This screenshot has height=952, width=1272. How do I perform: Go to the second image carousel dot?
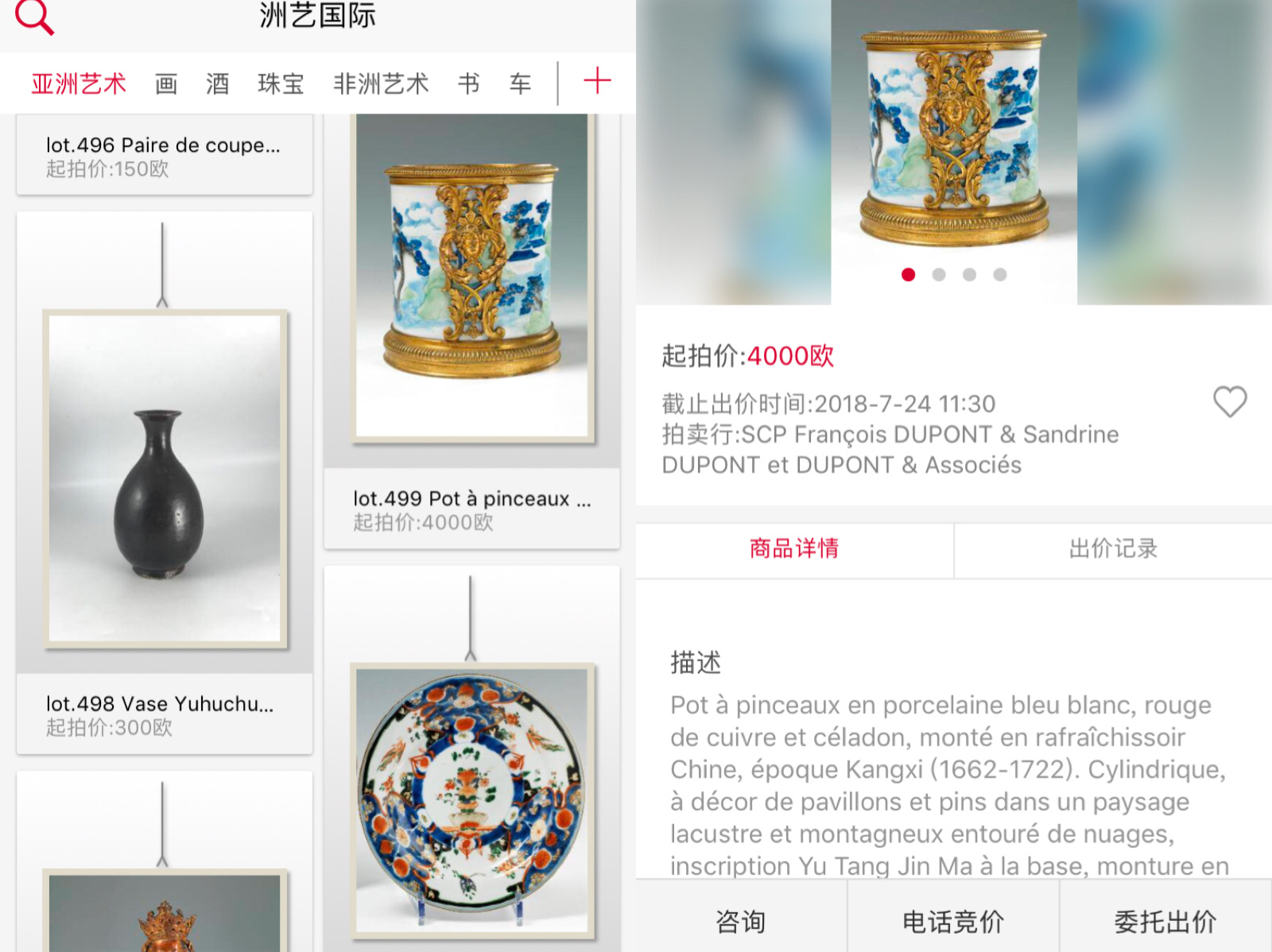tap(939, 274)
